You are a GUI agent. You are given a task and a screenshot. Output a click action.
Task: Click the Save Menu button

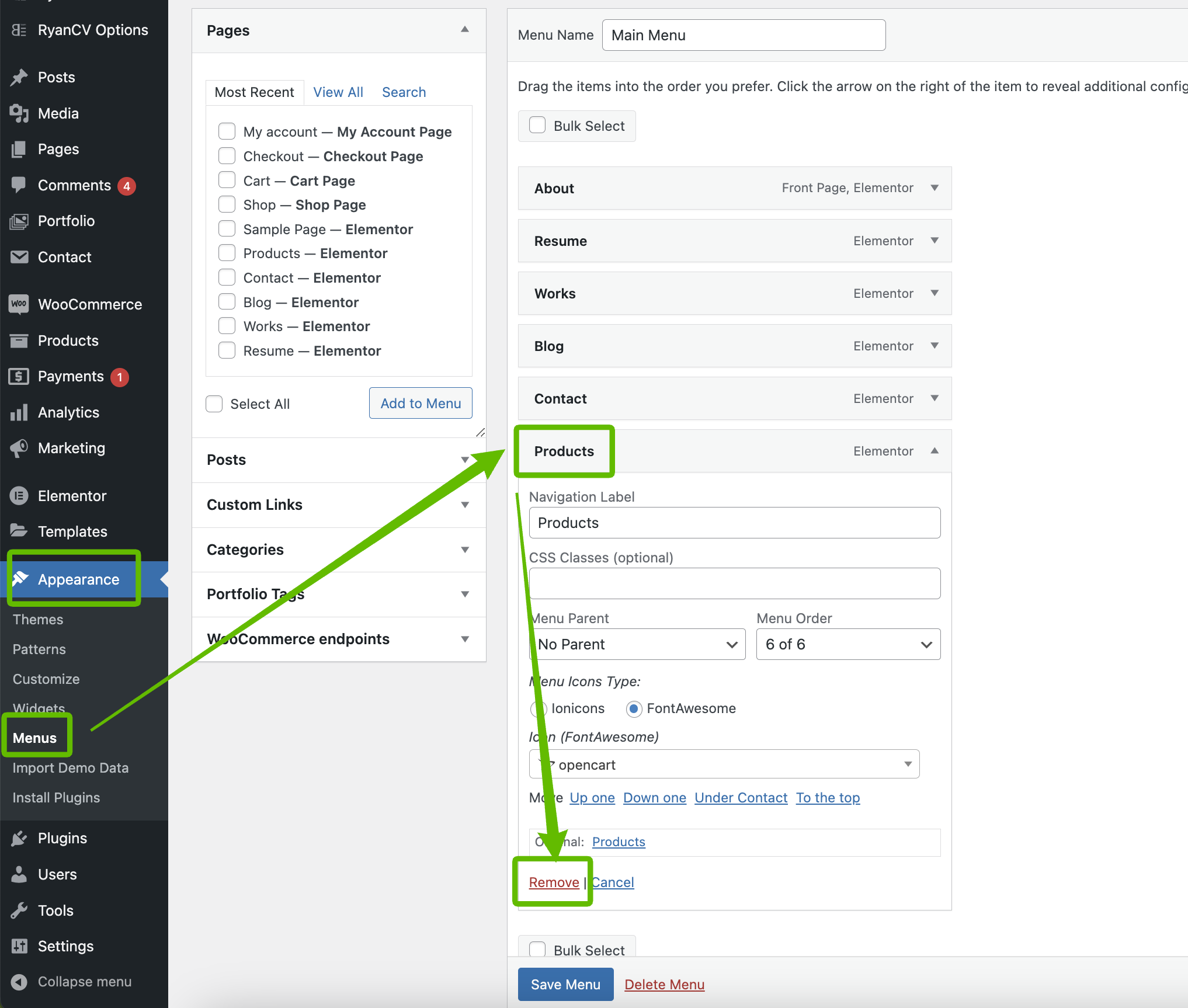coord(565,985)
